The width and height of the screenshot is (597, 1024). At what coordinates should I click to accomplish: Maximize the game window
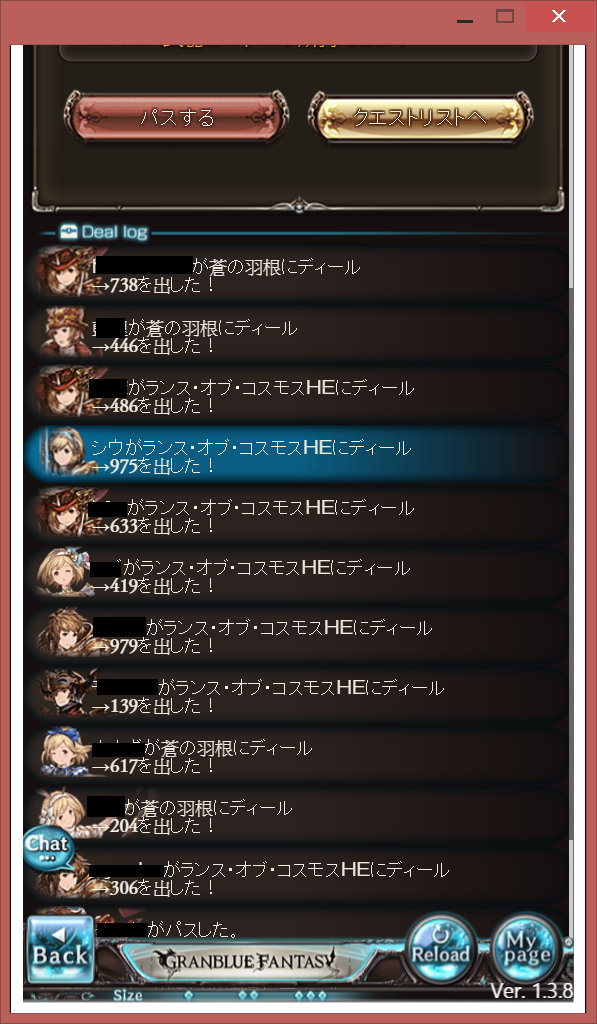tap(505, 16)
